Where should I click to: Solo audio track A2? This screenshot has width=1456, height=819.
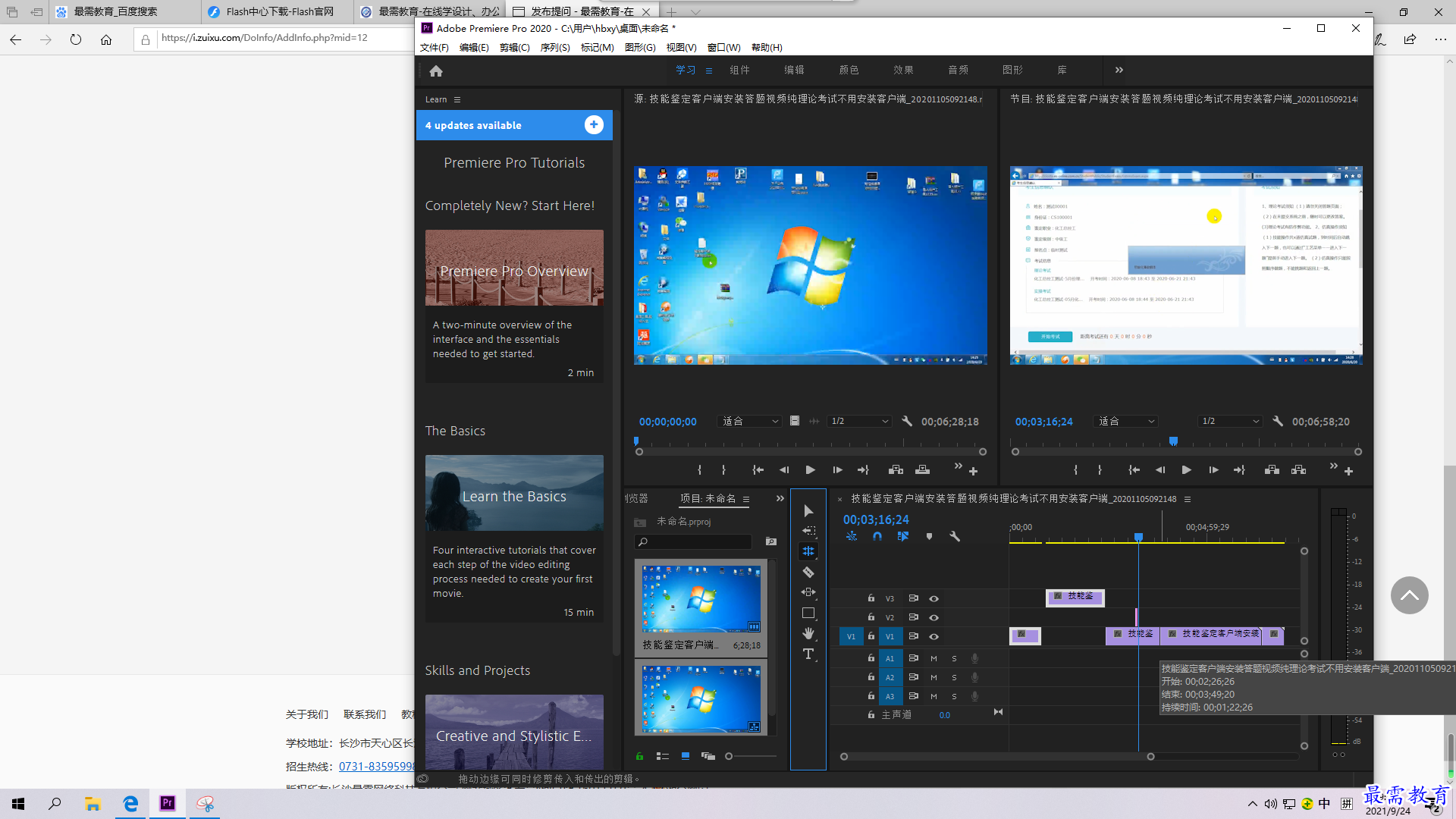coord(954,677)
